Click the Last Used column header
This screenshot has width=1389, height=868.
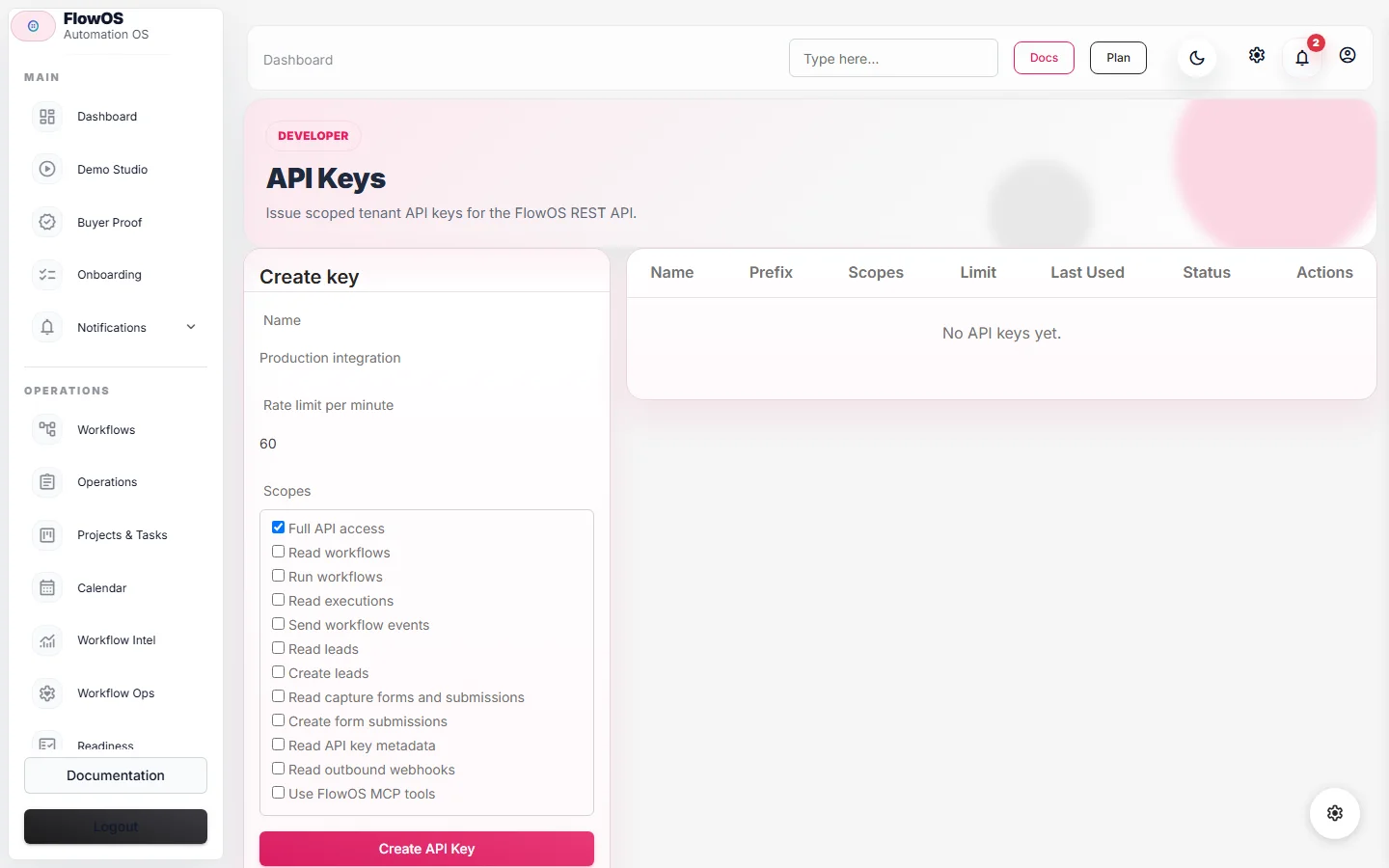(1087, 272)
